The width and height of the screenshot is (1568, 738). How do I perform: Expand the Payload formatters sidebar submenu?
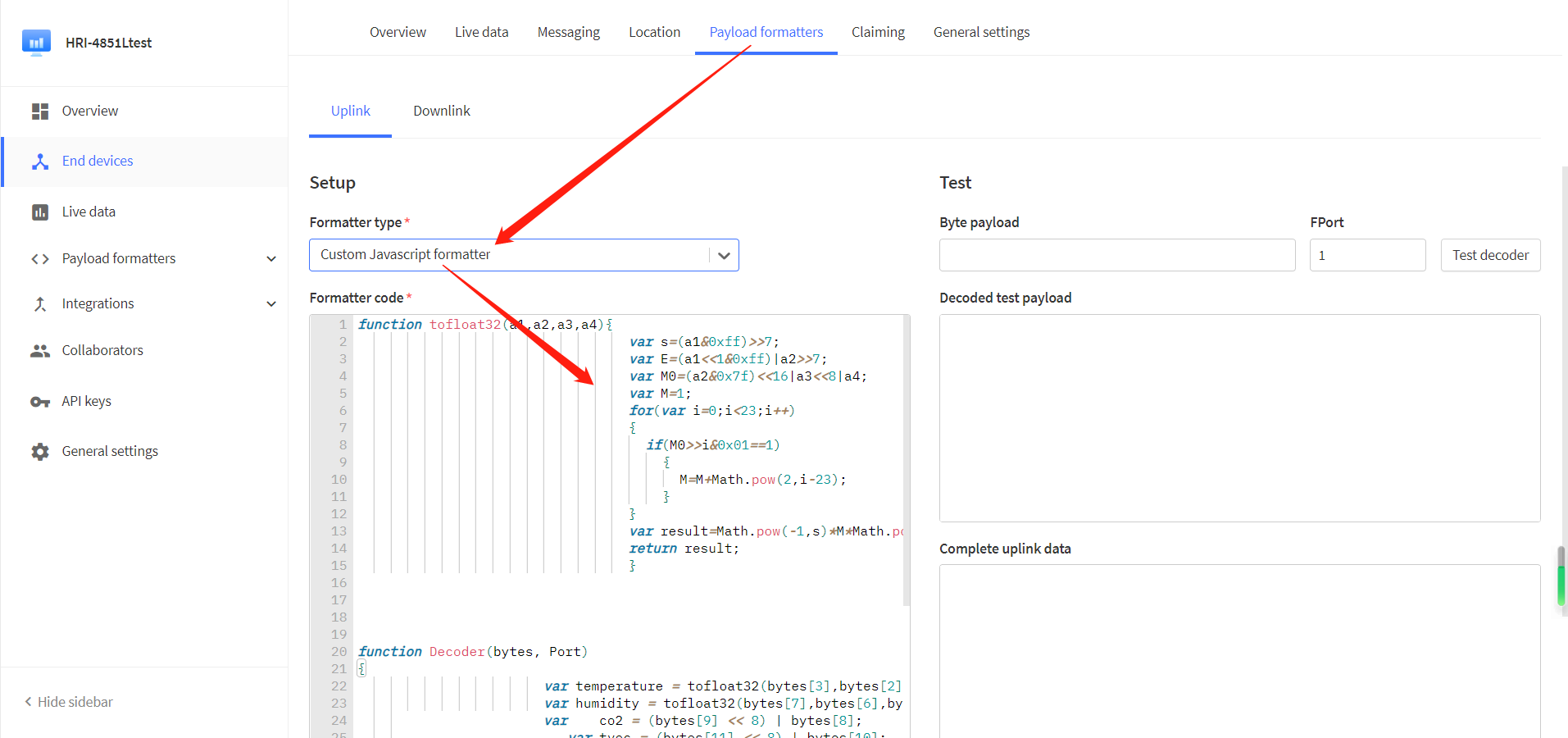click(x=271, y=259)
